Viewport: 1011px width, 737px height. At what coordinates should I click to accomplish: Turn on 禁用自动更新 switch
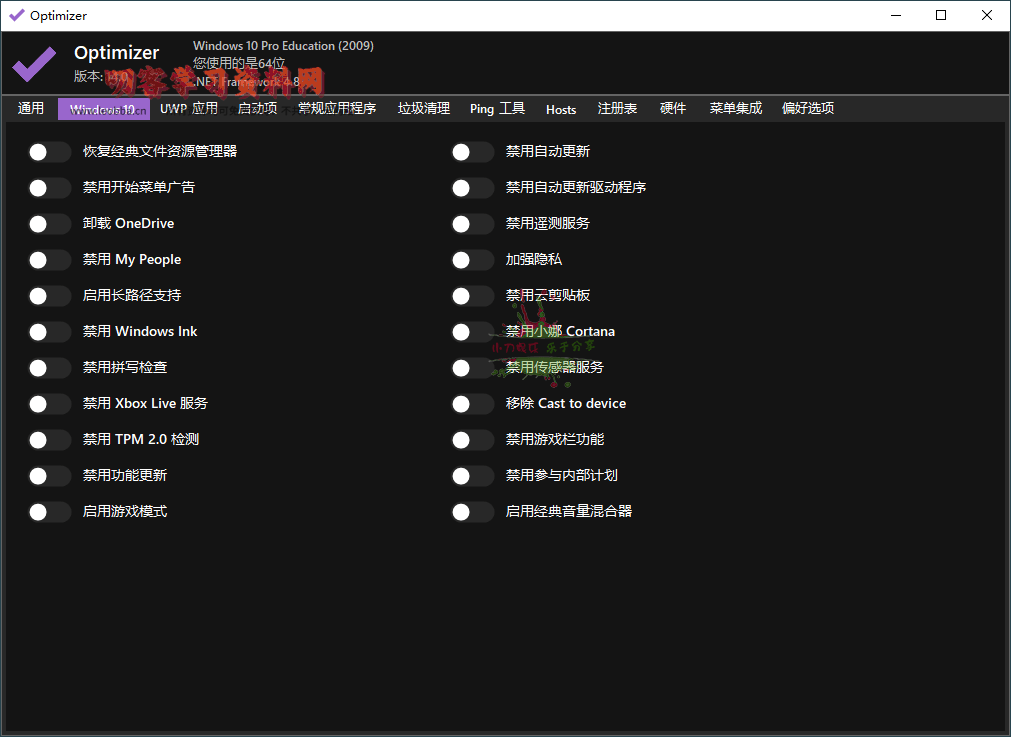(x=472, y=152)
